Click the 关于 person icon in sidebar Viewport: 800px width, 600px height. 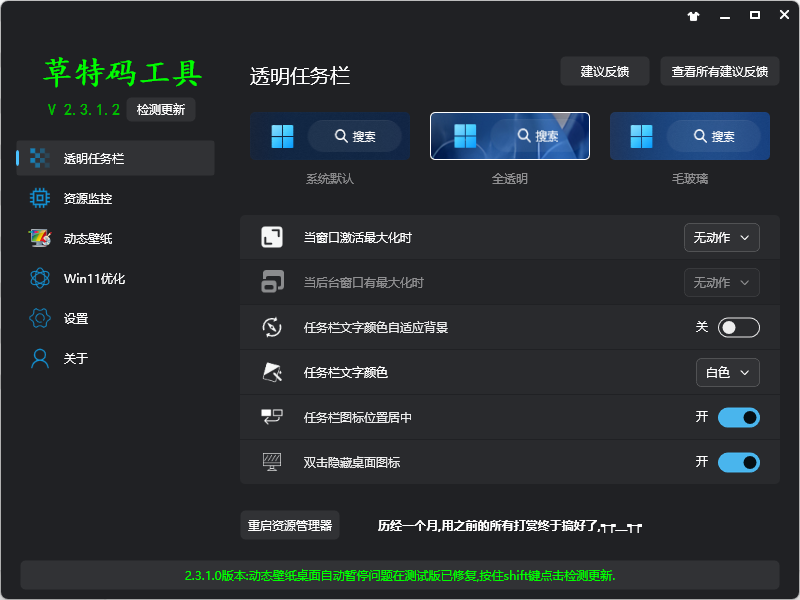[x=40, y=358]
